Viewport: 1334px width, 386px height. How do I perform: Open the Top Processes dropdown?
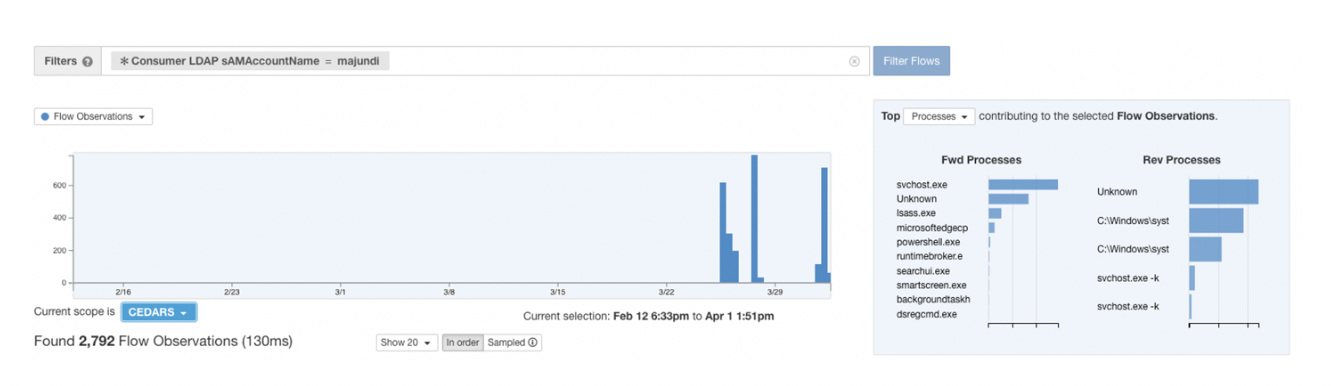(939, 117)
